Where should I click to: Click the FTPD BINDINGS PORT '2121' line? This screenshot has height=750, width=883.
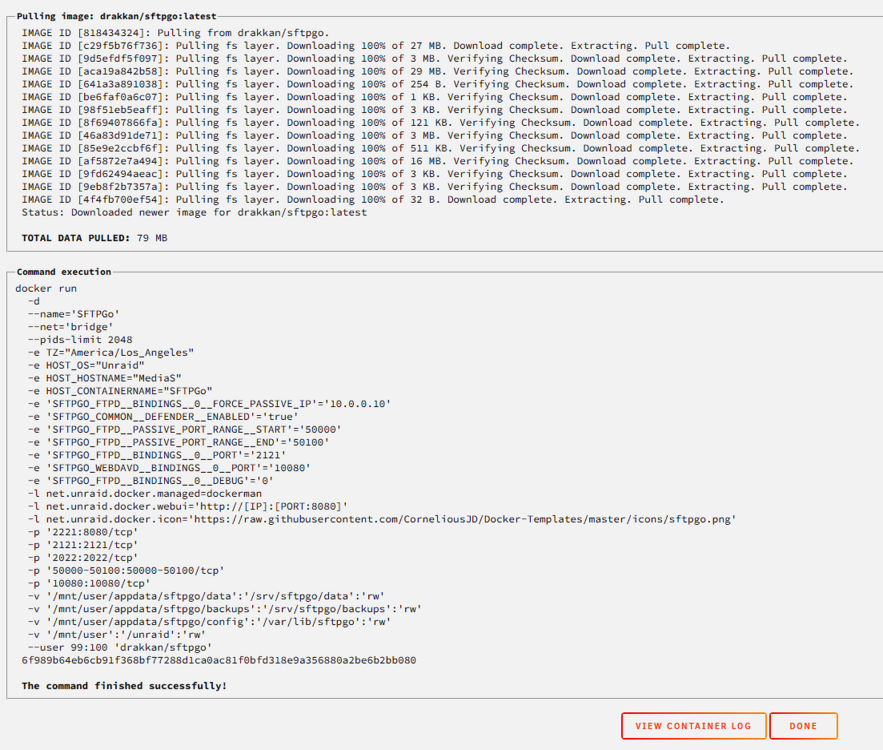(x=157, y=456)
